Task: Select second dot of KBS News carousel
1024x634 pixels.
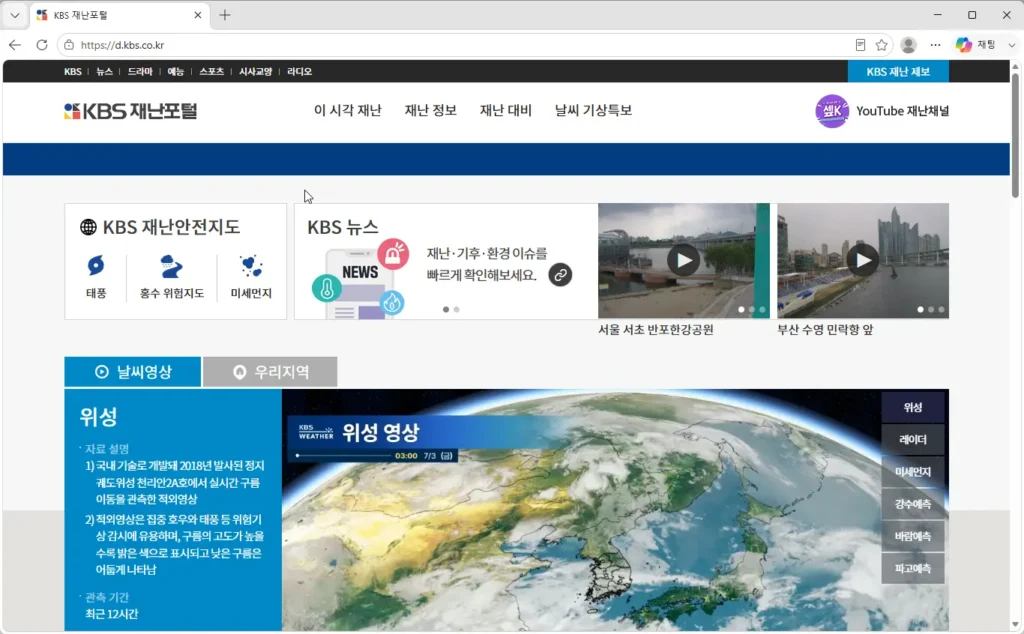Action: (456, 309)
